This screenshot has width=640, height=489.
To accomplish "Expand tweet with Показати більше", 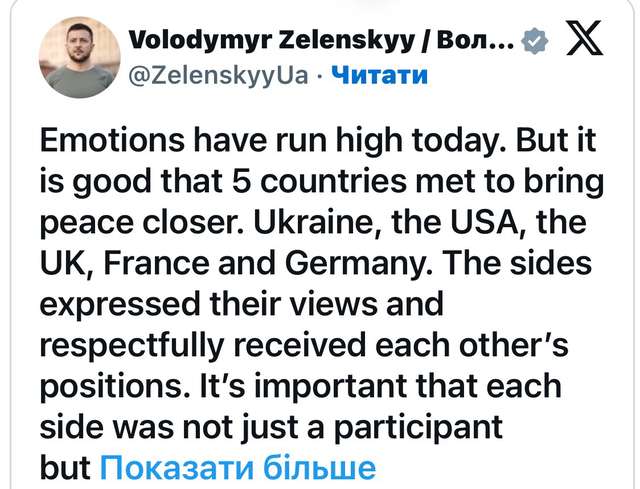I will [x=238, y=467].
